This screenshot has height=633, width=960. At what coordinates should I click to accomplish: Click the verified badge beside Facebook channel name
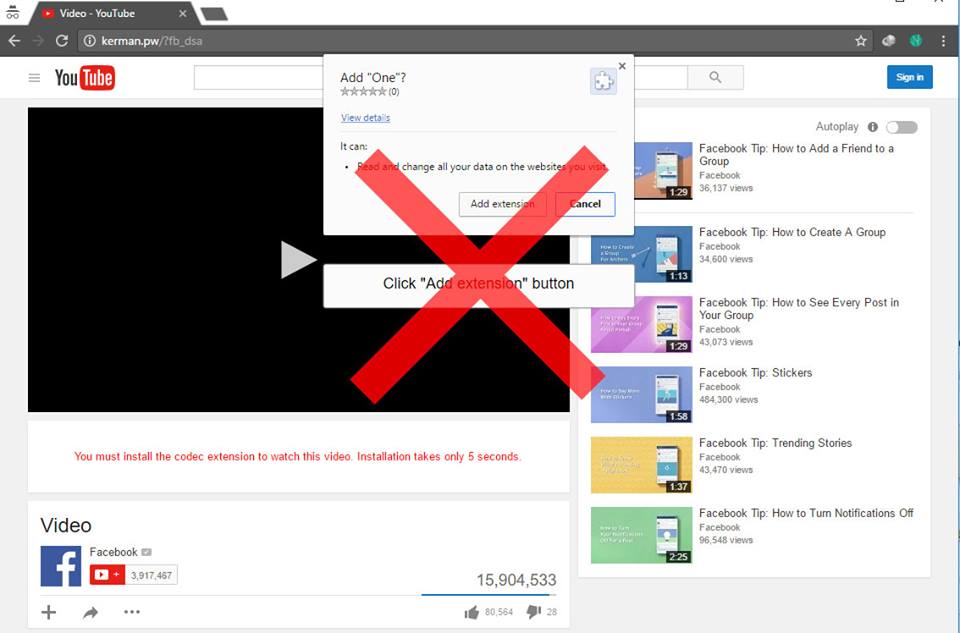click(146, 552)
